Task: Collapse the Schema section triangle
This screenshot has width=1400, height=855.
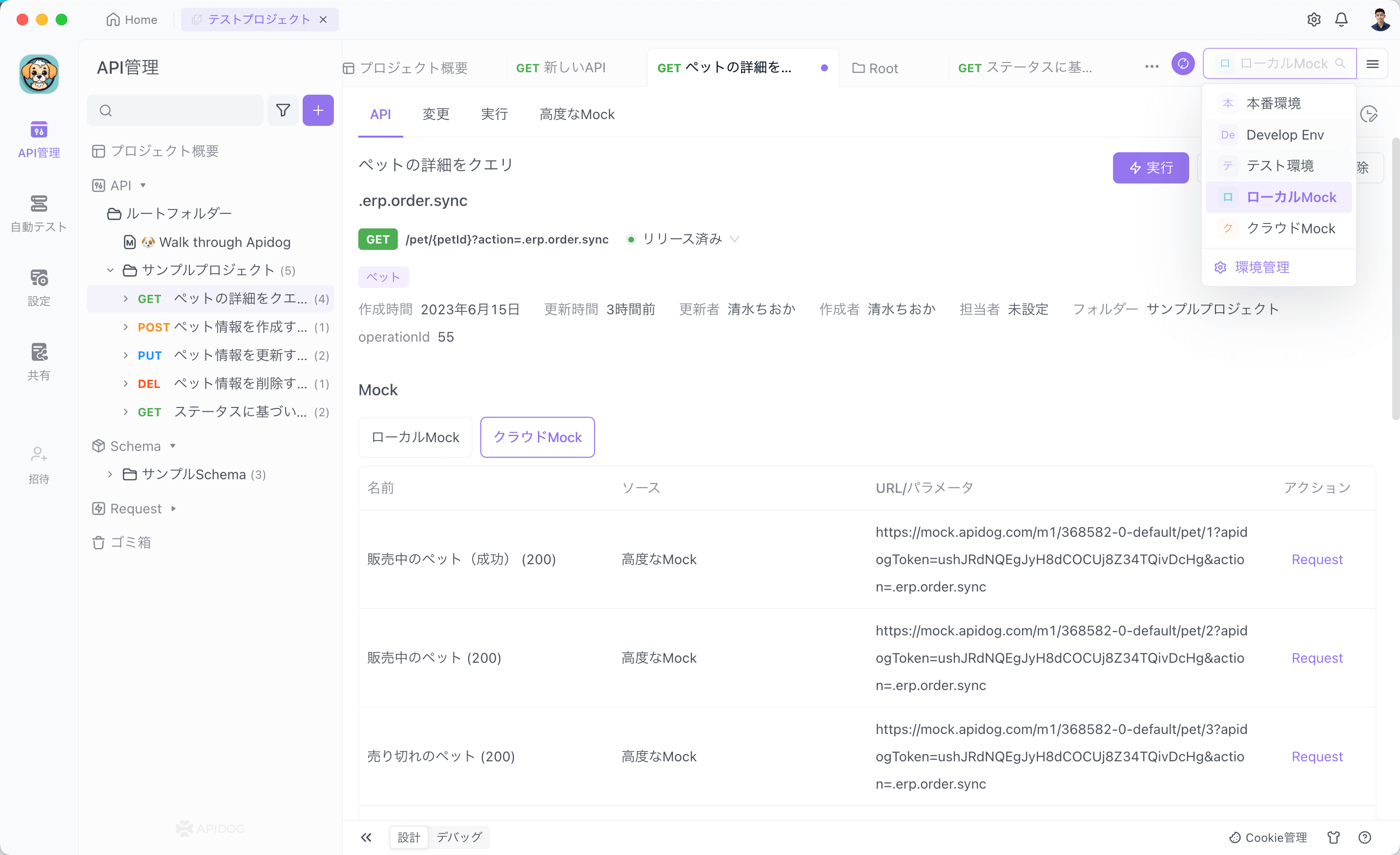Action: pyautogui.click(x=173, y=446)
